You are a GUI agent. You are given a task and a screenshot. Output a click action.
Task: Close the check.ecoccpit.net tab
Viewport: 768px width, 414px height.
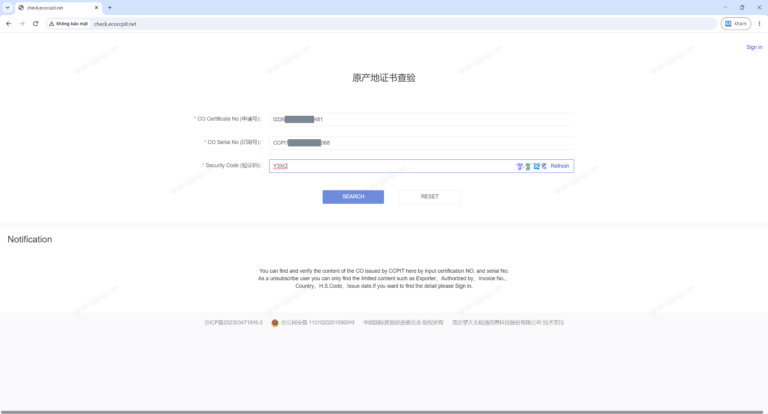tap(96, 7)
